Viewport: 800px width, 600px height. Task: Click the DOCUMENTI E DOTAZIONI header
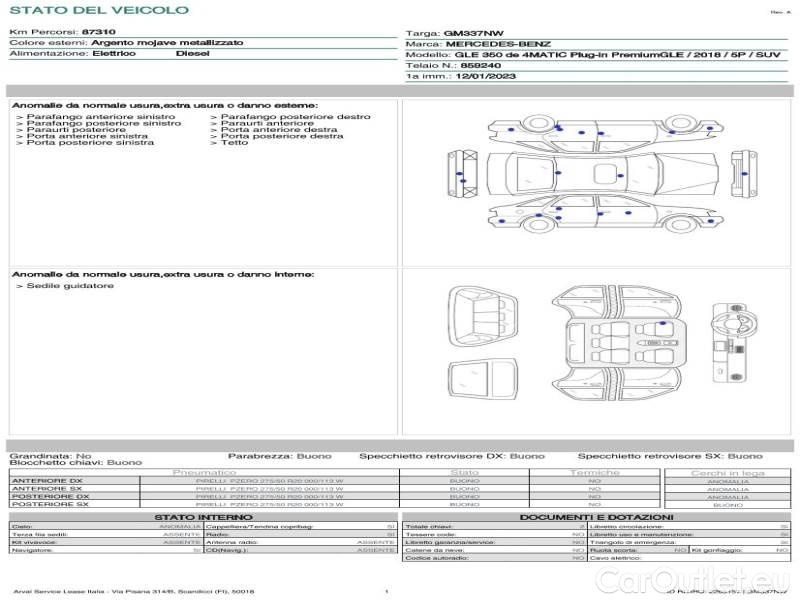click(x=596, y=517)
